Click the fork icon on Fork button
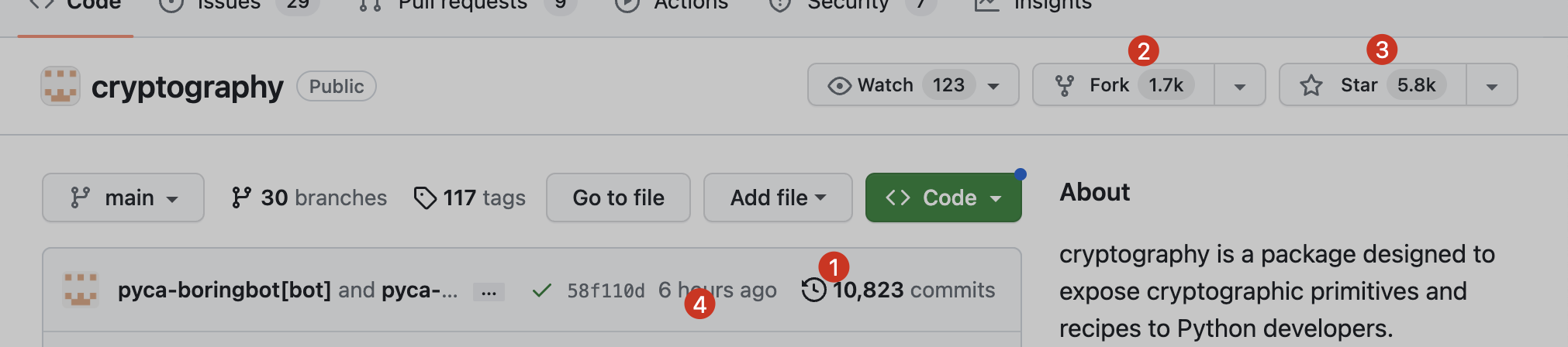Screen dimensions: 1568x347 coord(1065,85)
